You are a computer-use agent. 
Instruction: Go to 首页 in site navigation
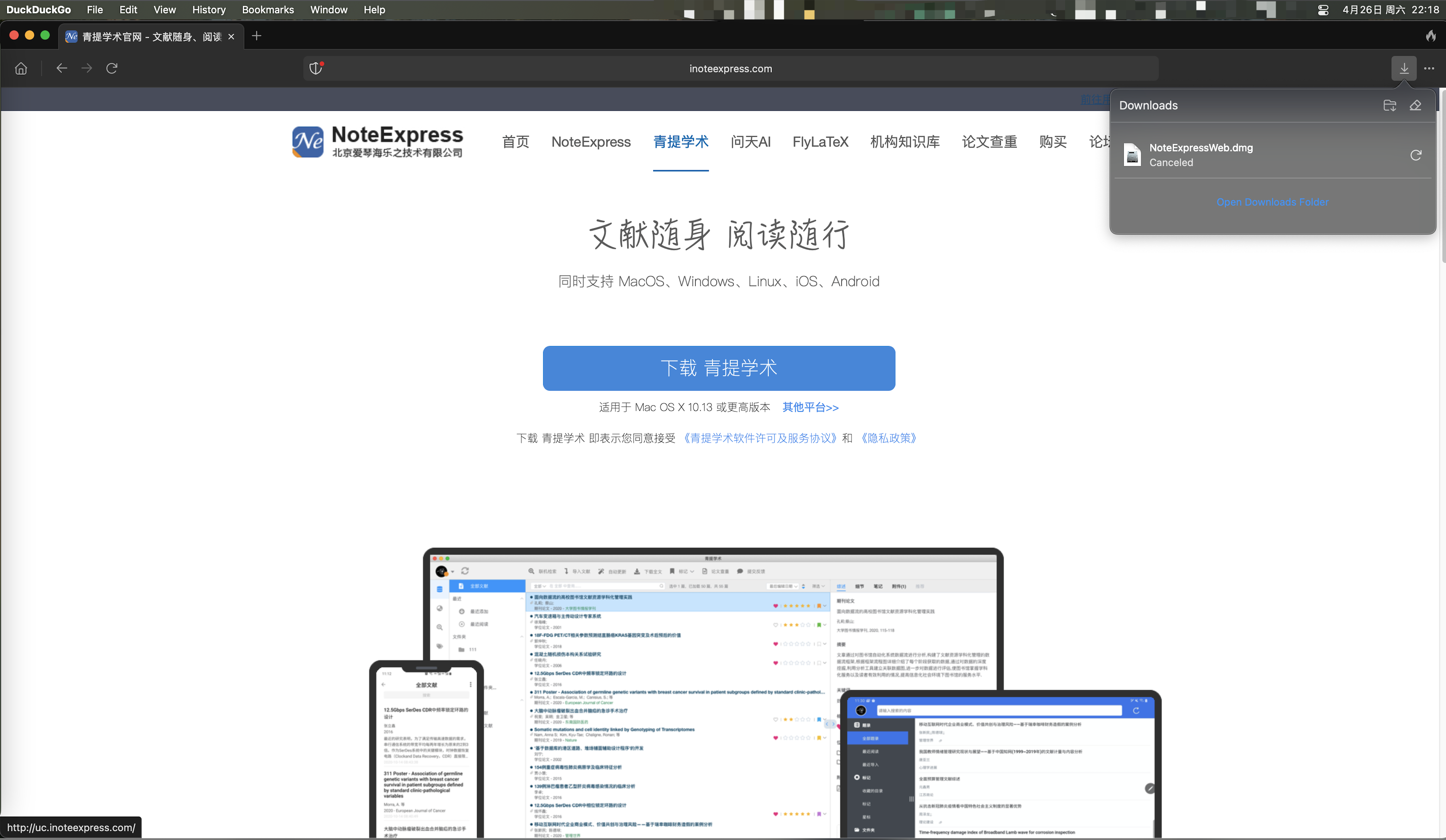[515, 142]
